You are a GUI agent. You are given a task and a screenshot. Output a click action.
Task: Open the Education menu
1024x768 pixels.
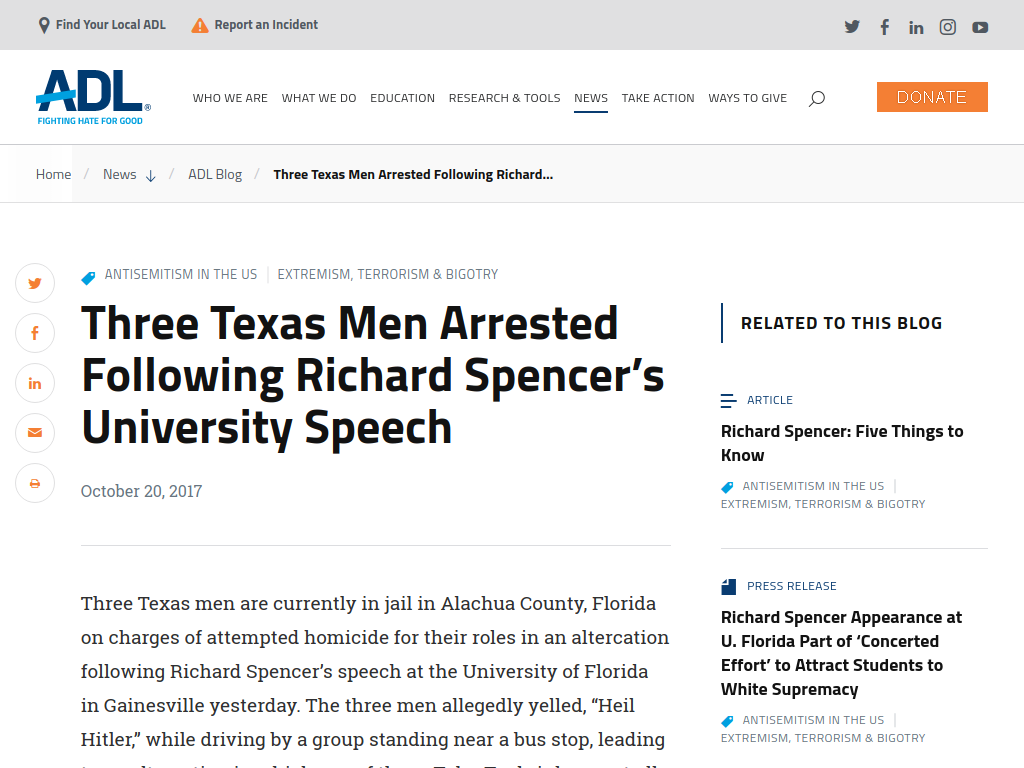[402, 98]
